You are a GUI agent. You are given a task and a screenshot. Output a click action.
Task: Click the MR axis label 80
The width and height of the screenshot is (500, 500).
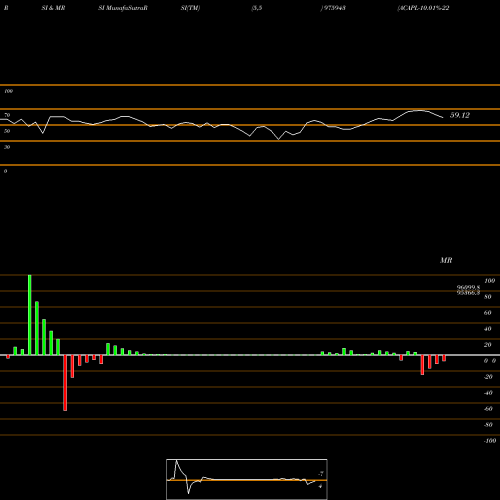[x=488, y=297]
